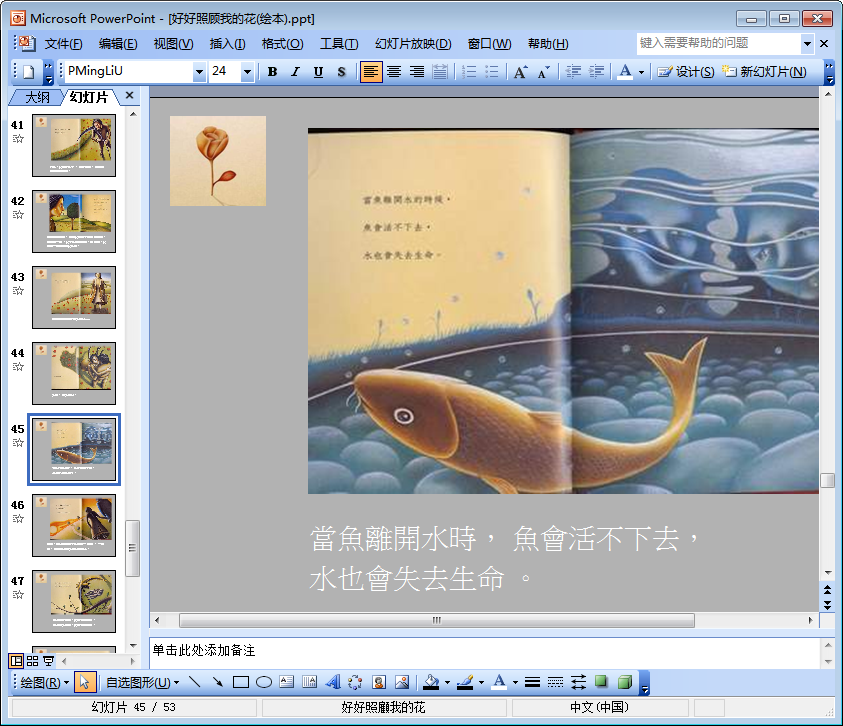Increase indent level
This screenshot has width=843, height=726.
596,72
